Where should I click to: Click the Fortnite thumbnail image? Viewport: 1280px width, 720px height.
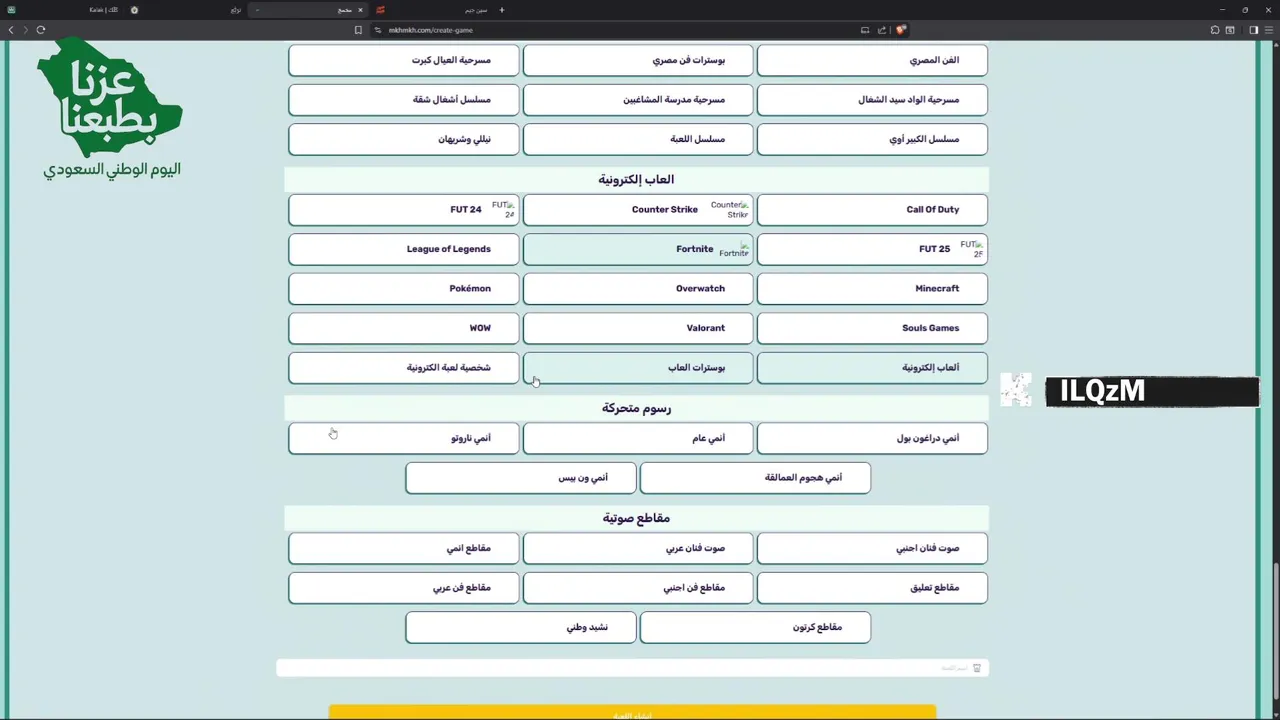coord(734,249)
